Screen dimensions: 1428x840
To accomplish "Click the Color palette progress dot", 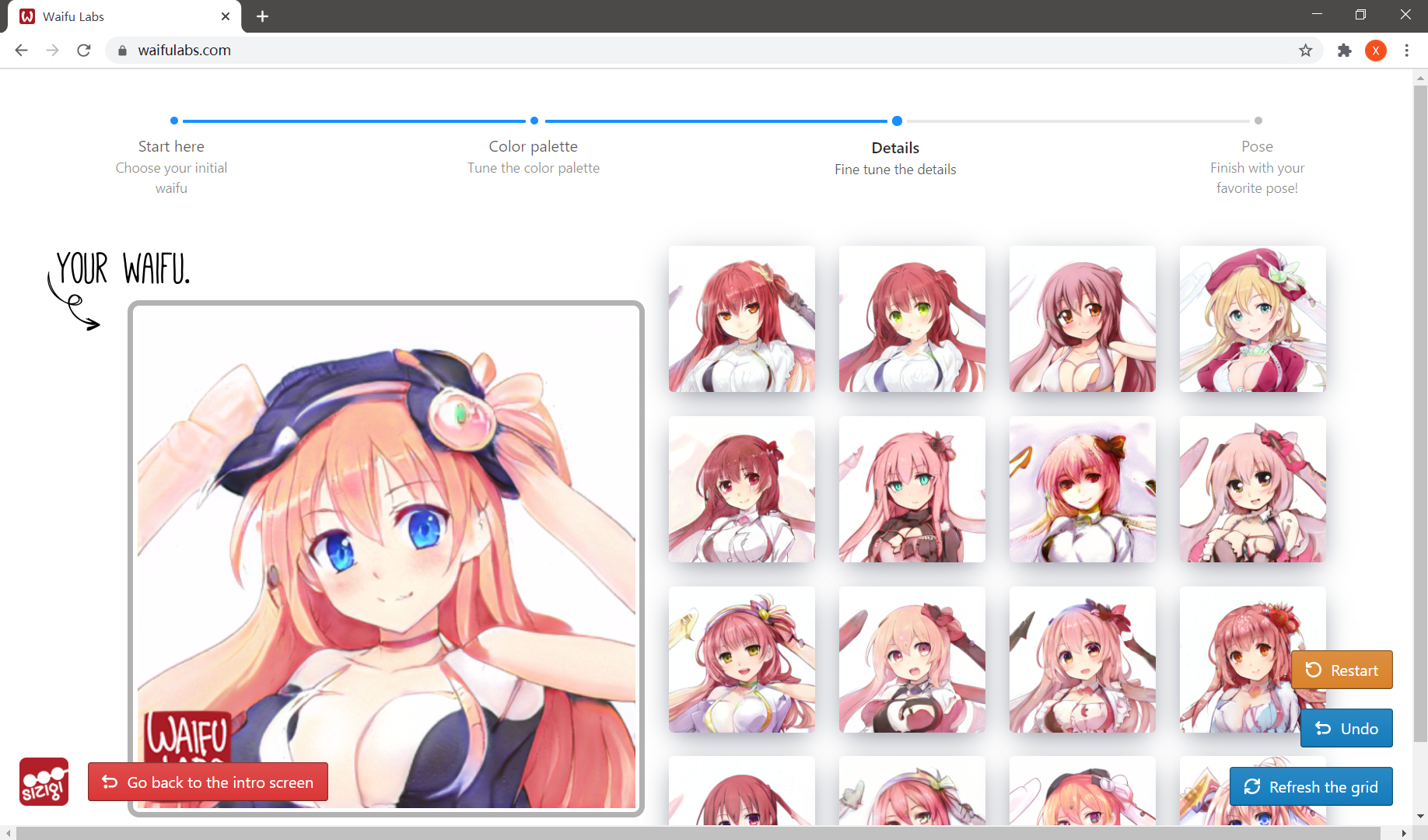I will point(534,121).
